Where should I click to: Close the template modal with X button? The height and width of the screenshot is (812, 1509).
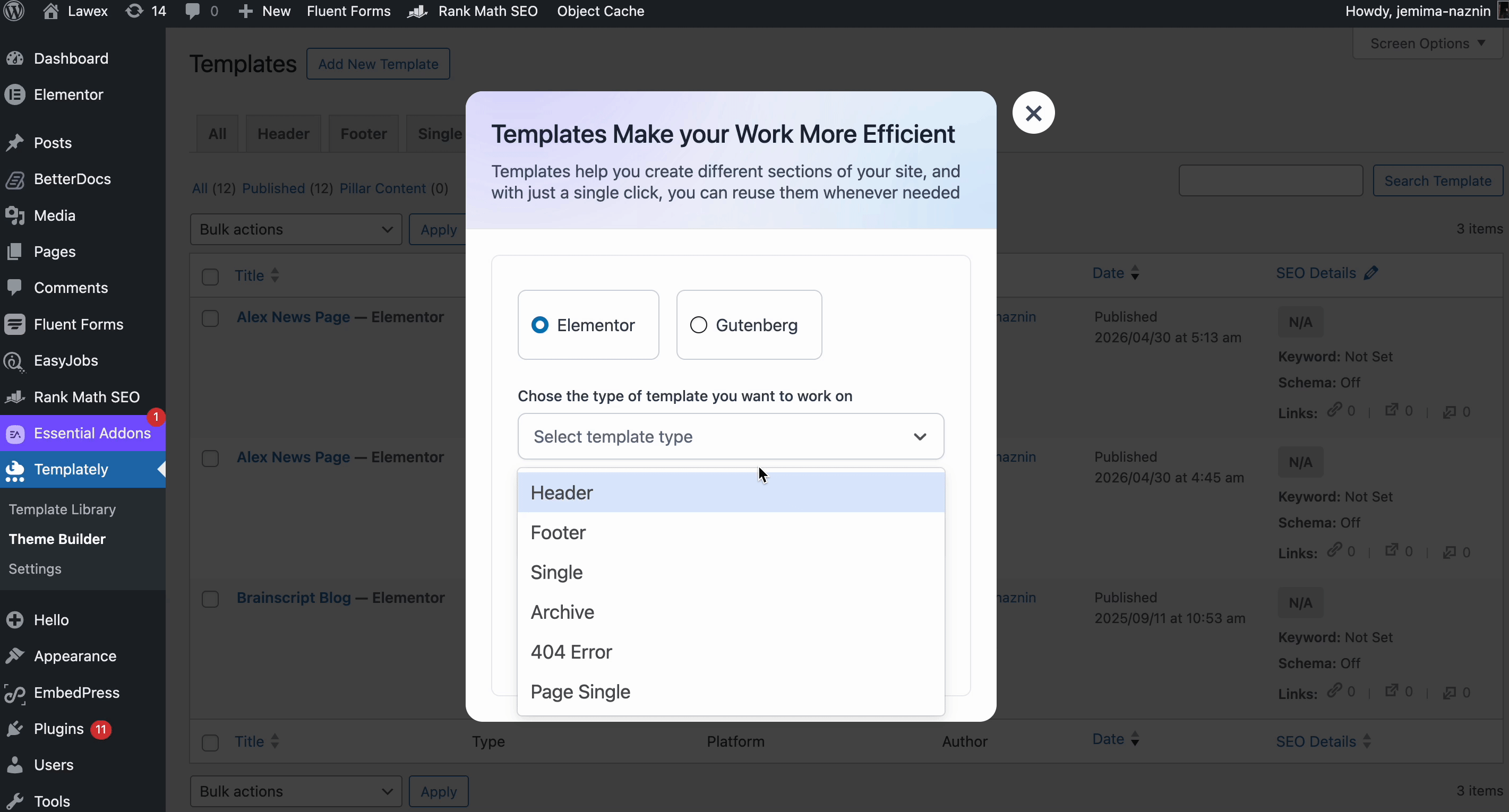[x=1033, y=113]
